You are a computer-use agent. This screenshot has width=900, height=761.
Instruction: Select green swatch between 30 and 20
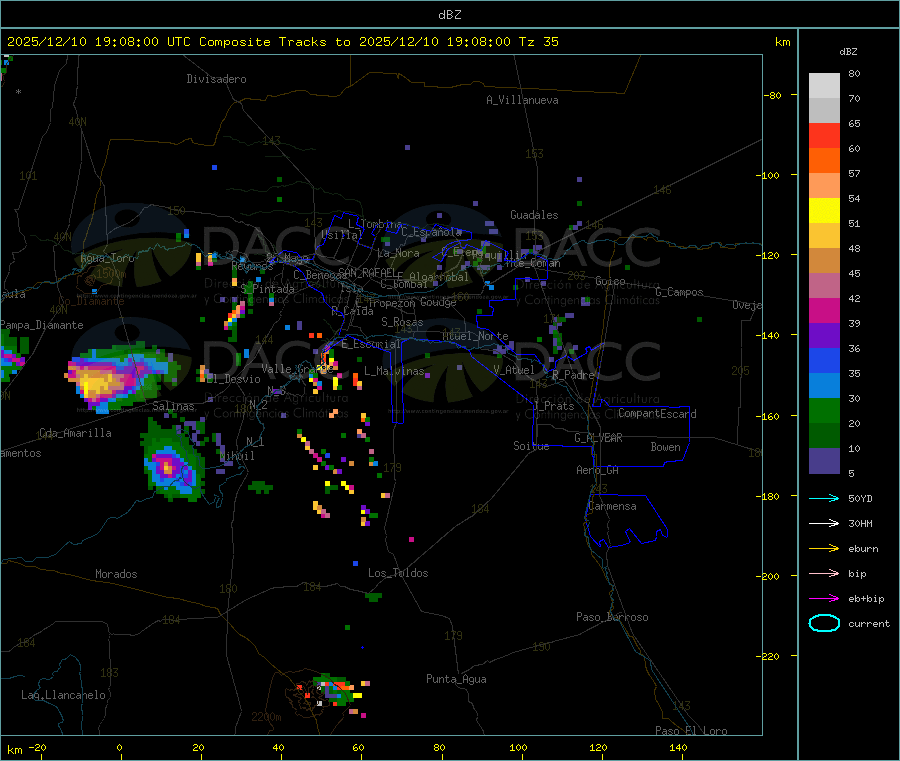824,410
